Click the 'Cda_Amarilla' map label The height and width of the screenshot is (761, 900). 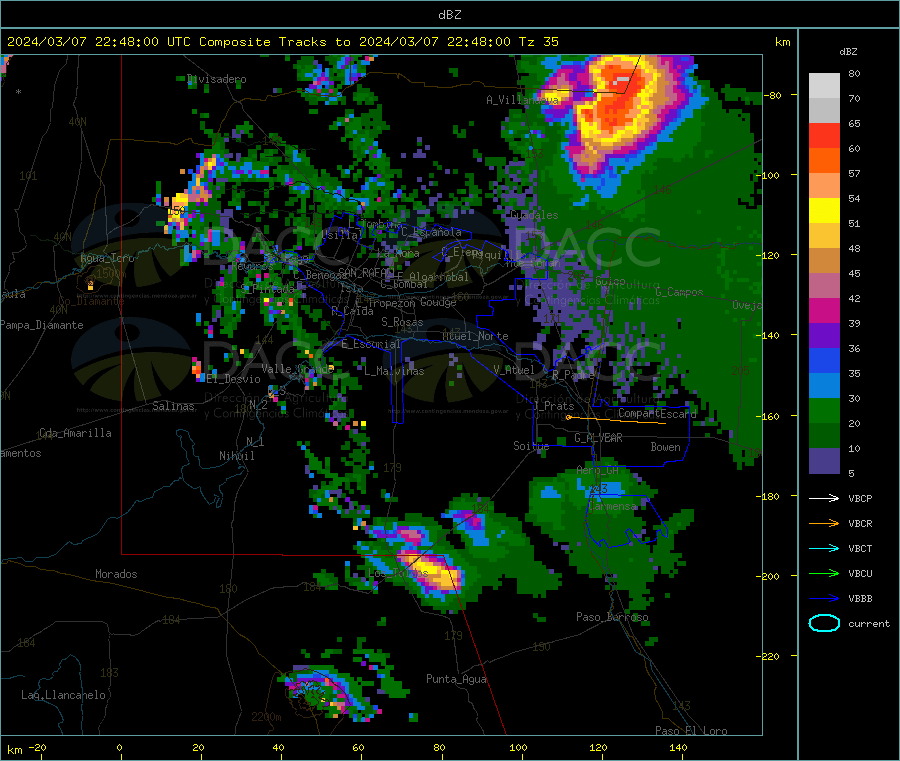75,433
